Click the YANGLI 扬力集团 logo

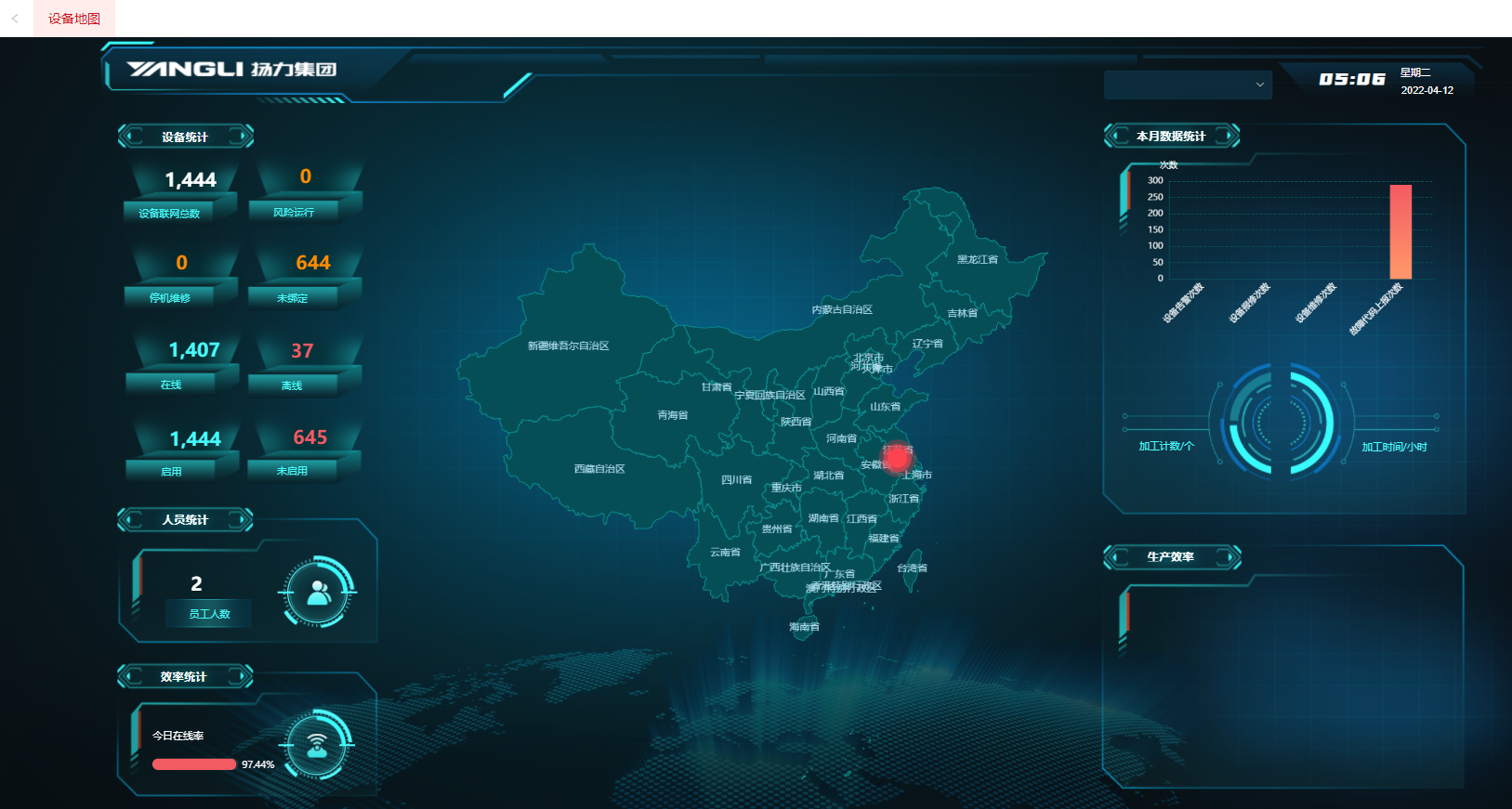(231, 70)
